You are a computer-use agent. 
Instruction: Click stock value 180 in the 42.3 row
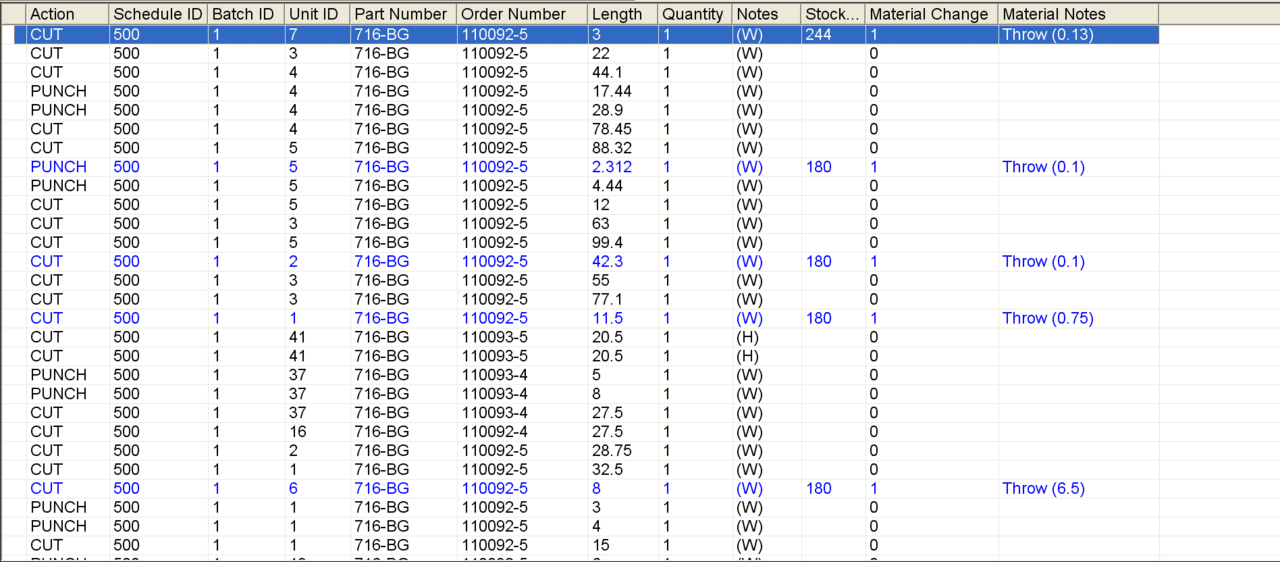(818, 261)
